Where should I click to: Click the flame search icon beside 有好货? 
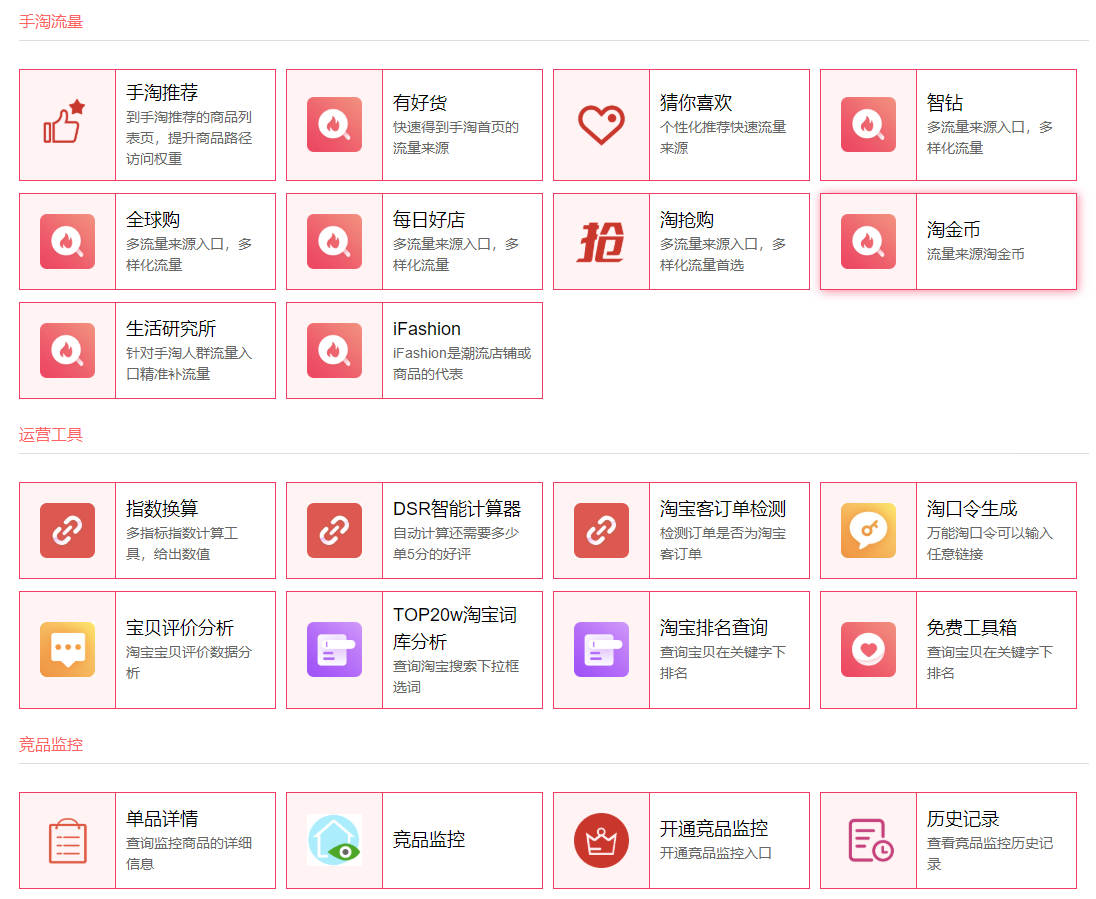coord(334,124)
